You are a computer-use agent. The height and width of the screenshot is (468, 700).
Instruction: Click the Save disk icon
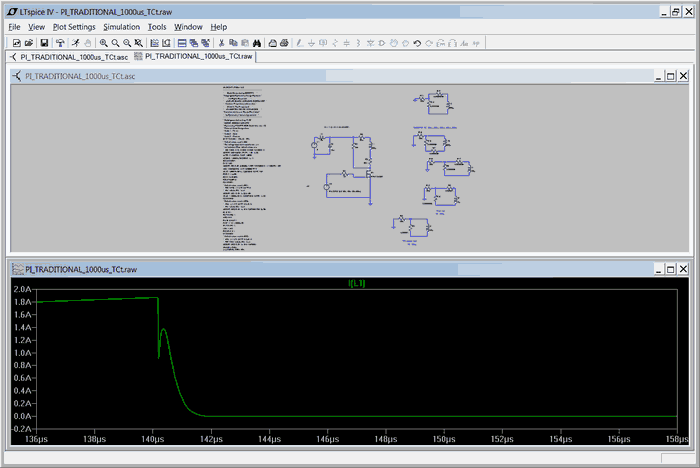tap(44, 43)
